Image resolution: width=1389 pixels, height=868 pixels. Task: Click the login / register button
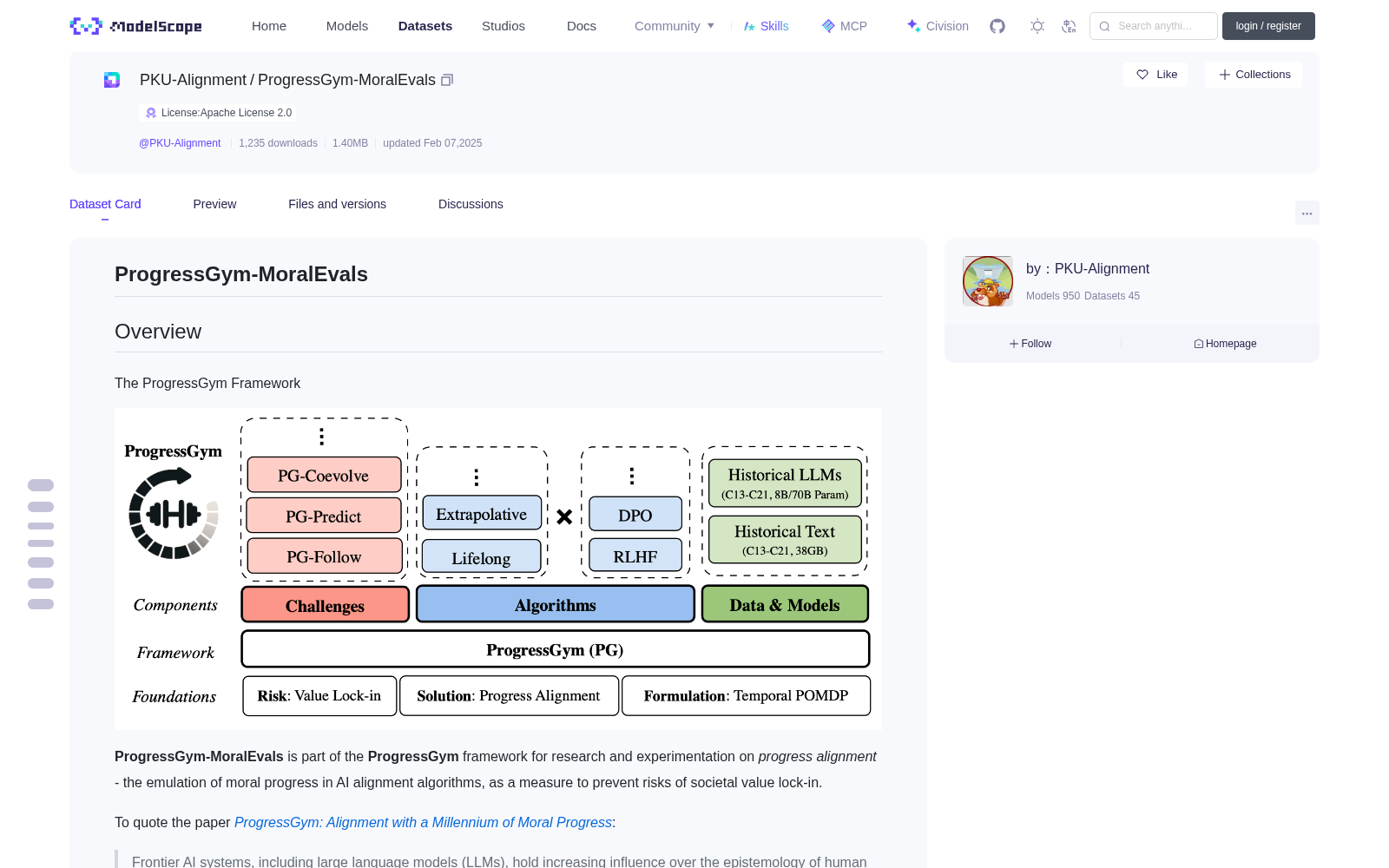[1268, 26]
